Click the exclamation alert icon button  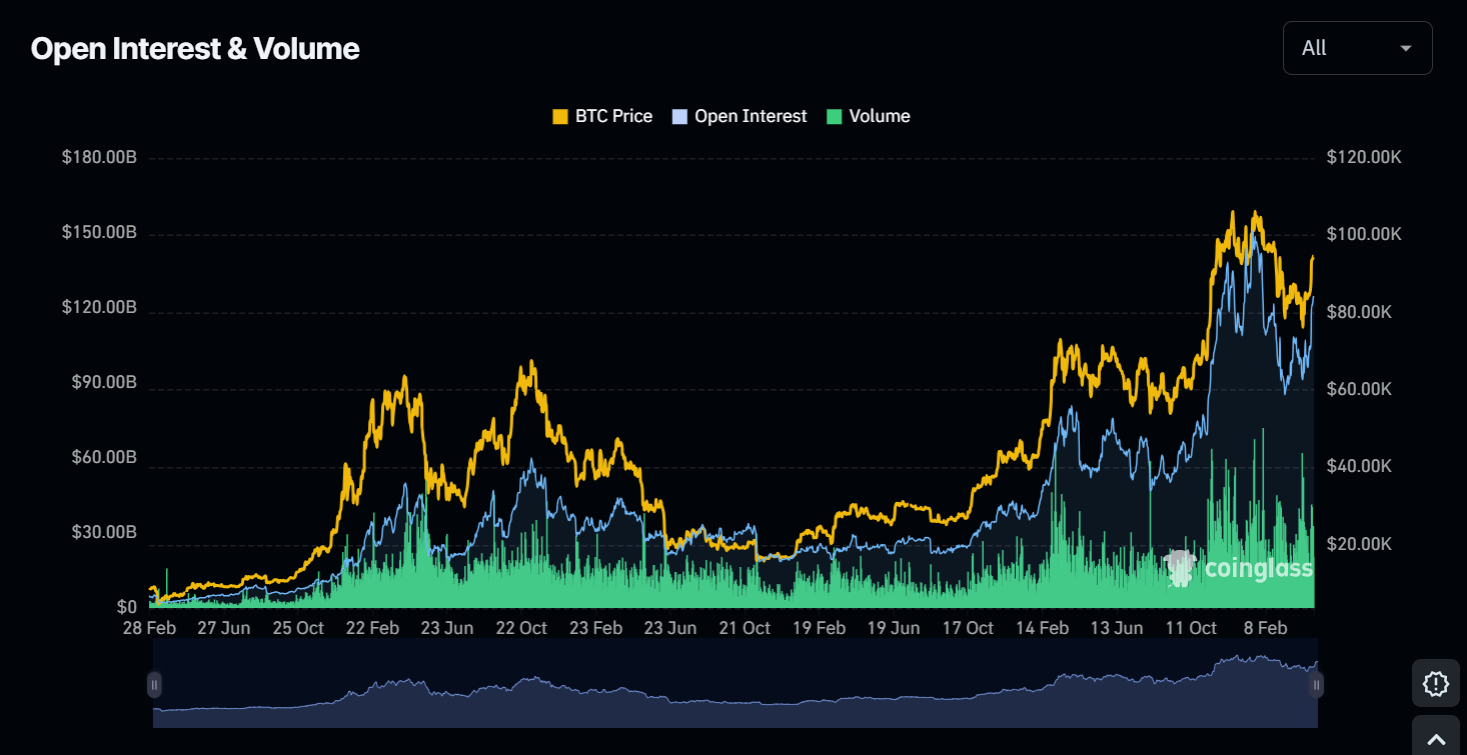point(1436,684)
